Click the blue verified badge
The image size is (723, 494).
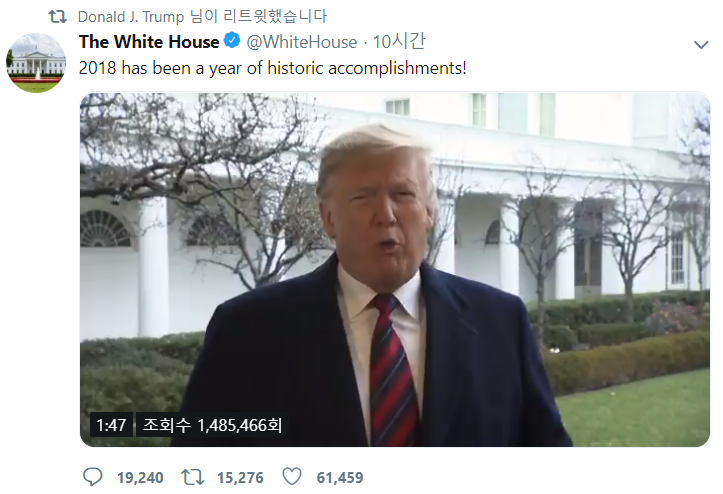(232, 41)
